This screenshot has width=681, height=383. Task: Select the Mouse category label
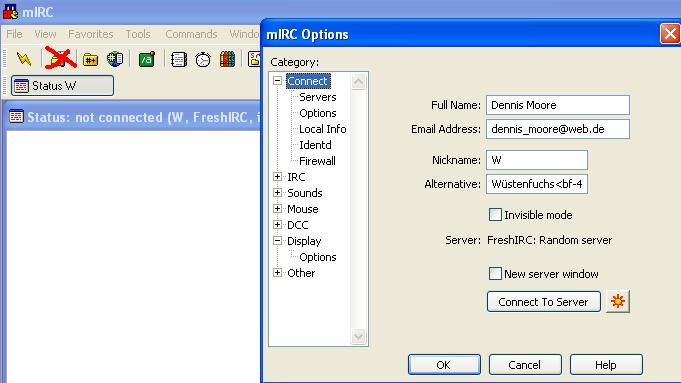point(303,209)
